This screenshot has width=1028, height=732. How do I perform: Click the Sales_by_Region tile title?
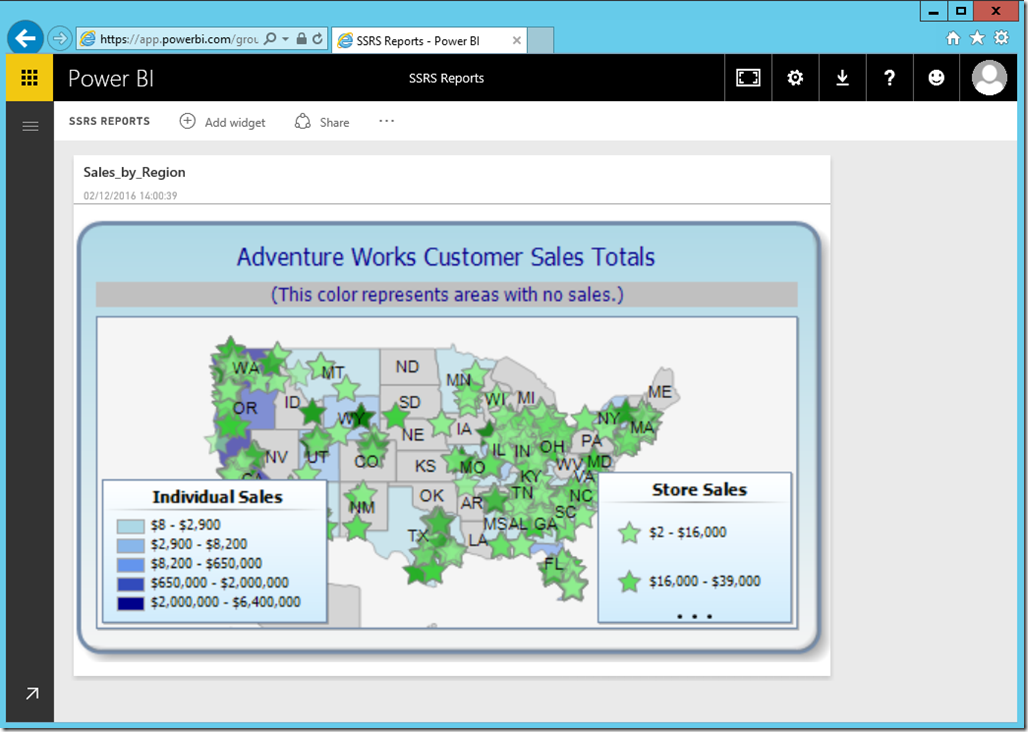(x=134, y=172)
